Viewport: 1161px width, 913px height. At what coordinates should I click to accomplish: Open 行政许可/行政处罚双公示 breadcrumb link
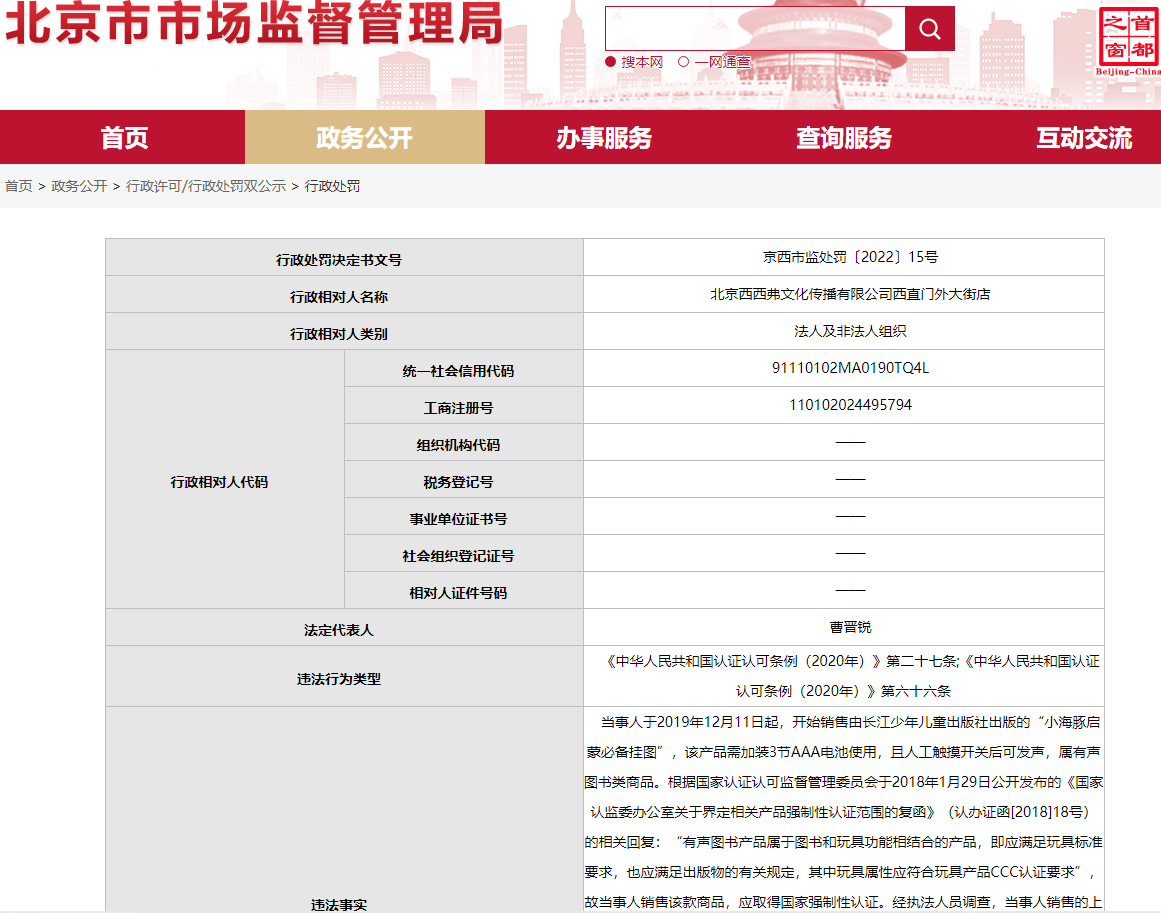pyautogui.click(x=206, y=186)
